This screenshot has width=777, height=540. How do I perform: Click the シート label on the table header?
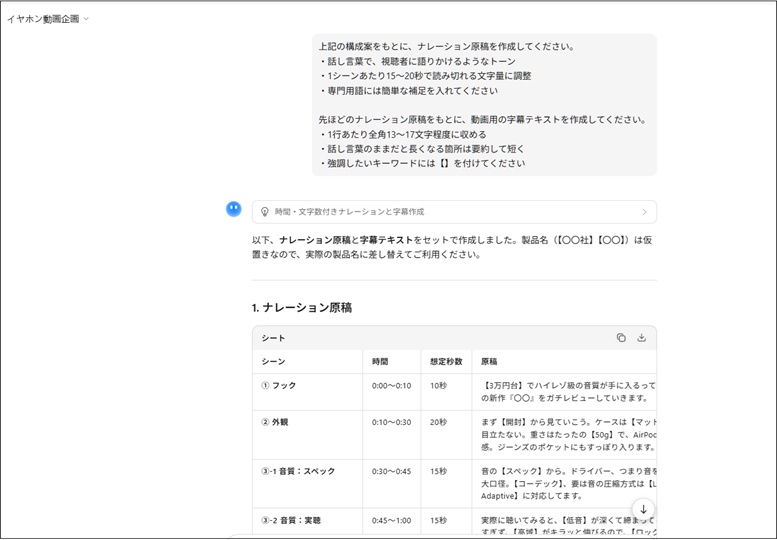[274, 338]
